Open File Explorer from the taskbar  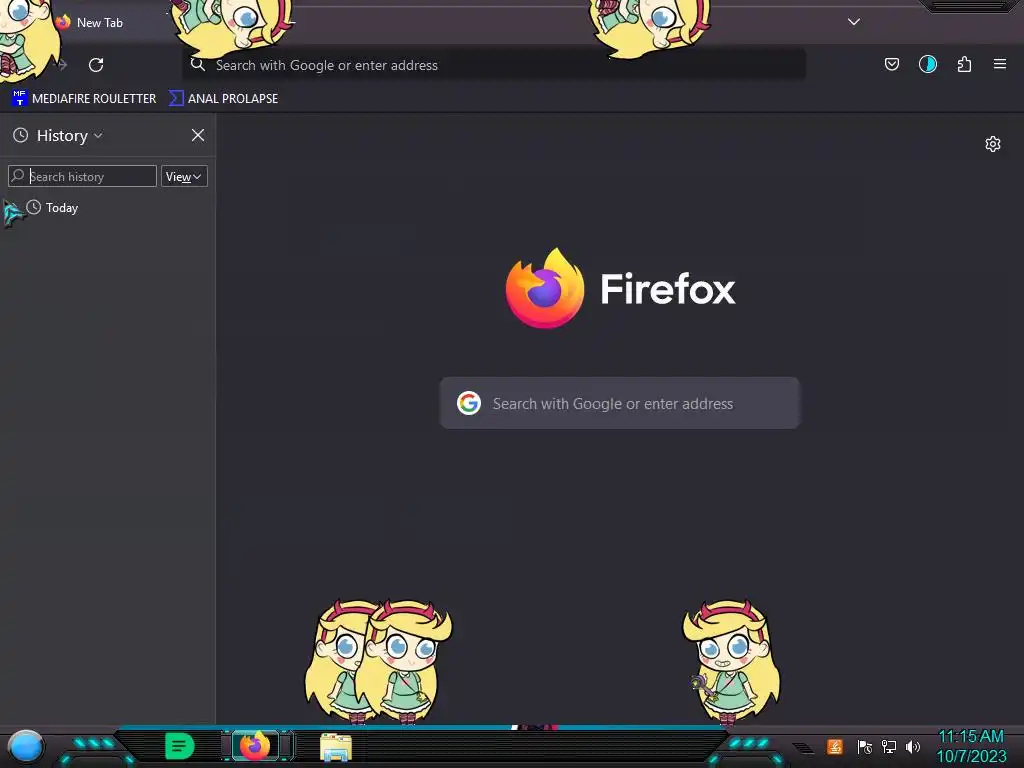tap(336, 747)
